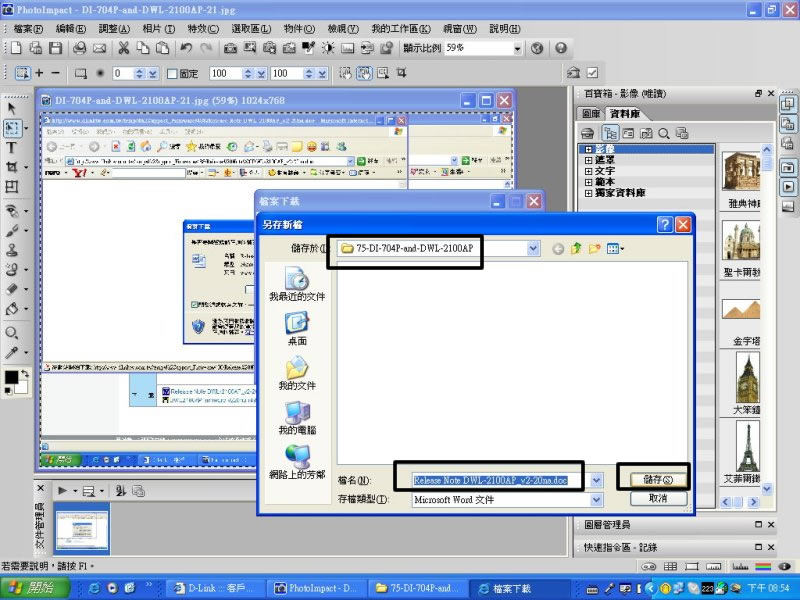
Task: Expand the 遮罩 tree node
Action: click(588, 160)
